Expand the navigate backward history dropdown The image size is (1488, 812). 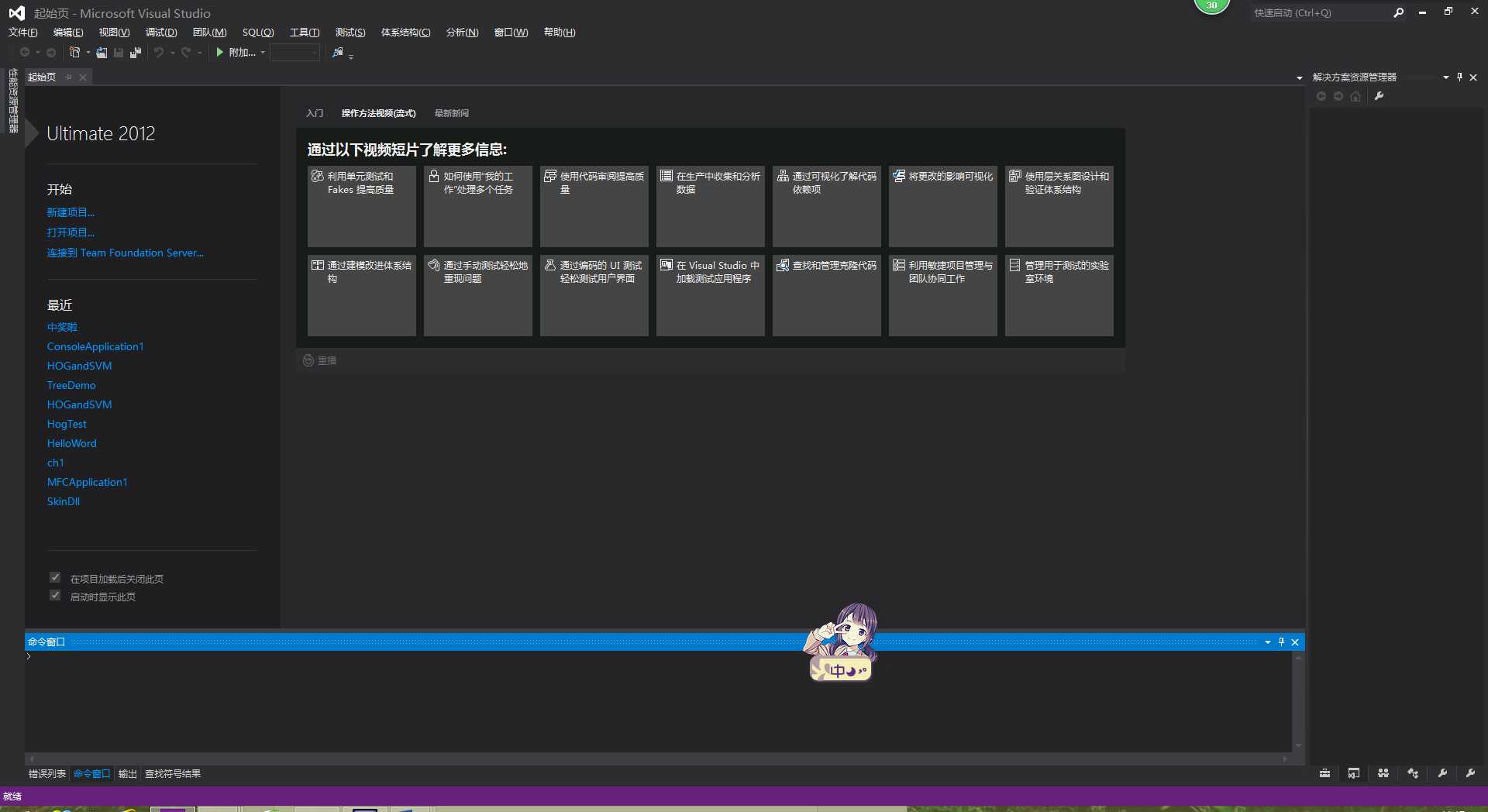click(37, 53)
